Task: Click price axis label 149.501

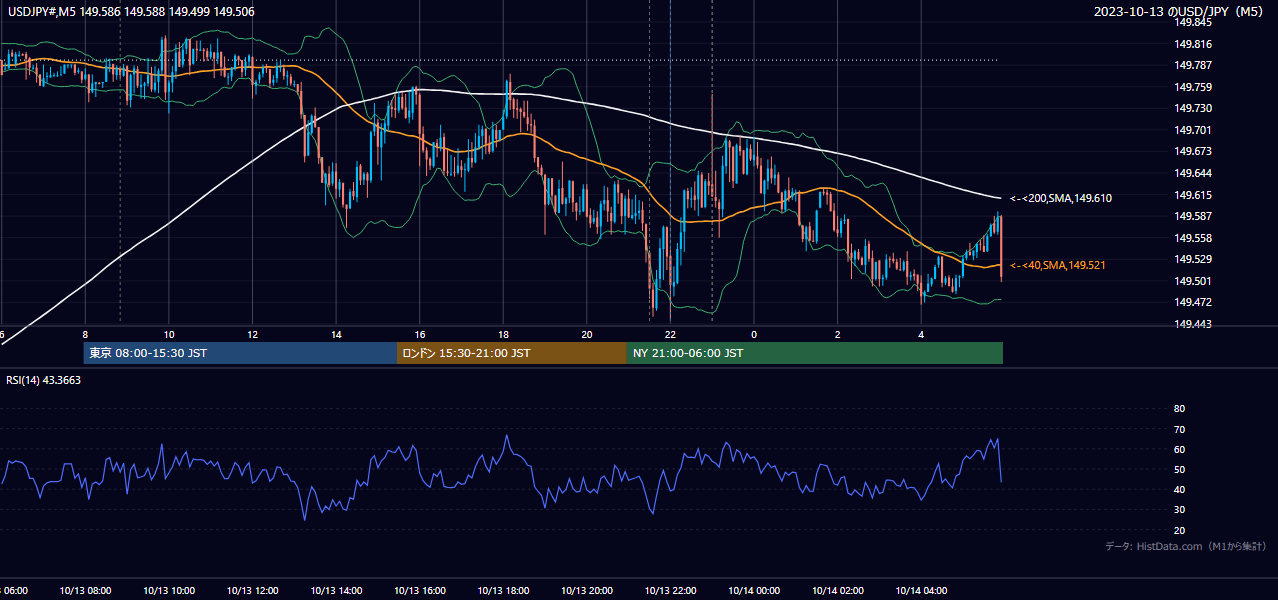Action: coord(1194,281)
